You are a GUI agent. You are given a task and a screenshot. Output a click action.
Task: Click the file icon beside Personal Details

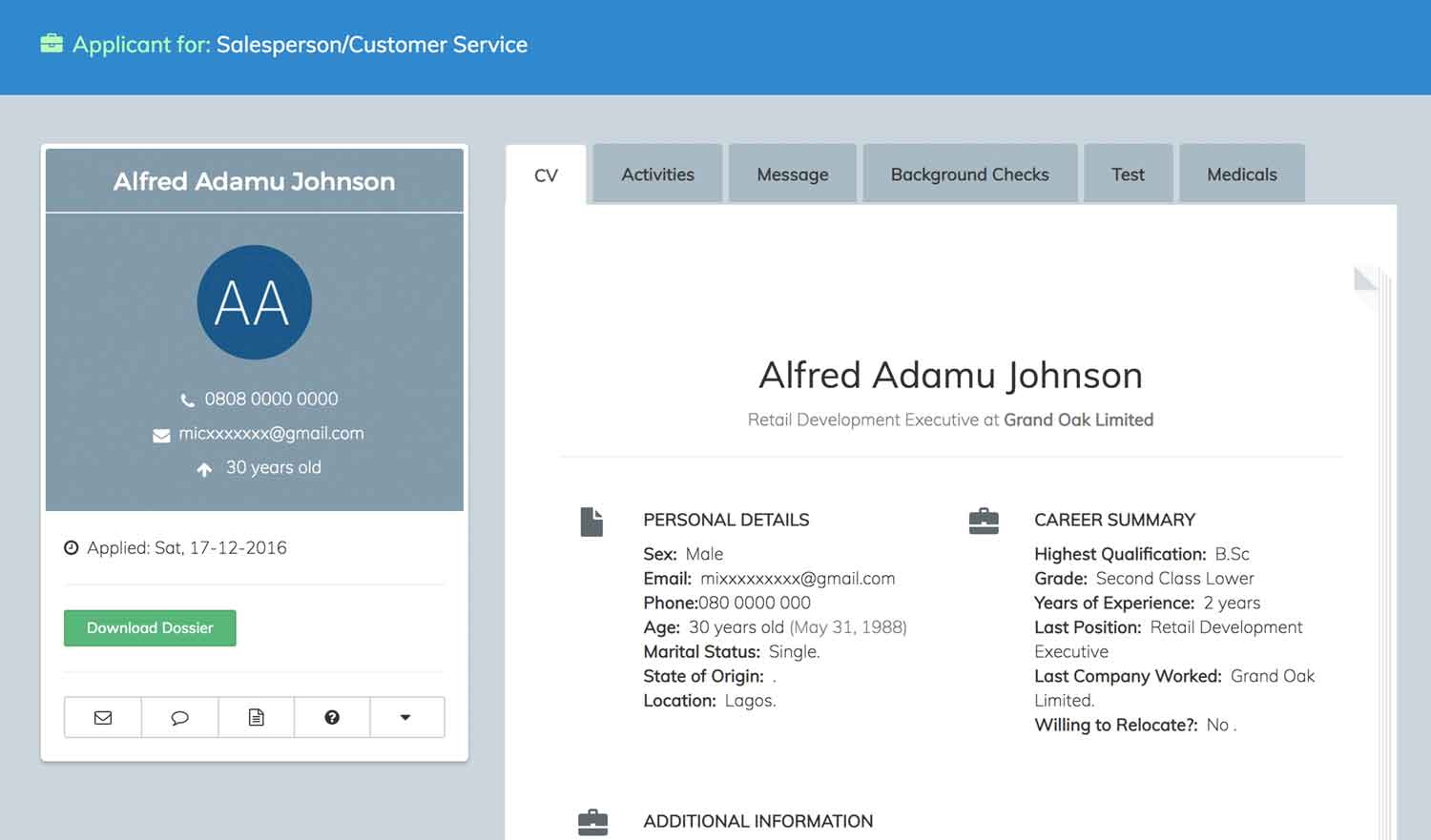coord(592,522)
